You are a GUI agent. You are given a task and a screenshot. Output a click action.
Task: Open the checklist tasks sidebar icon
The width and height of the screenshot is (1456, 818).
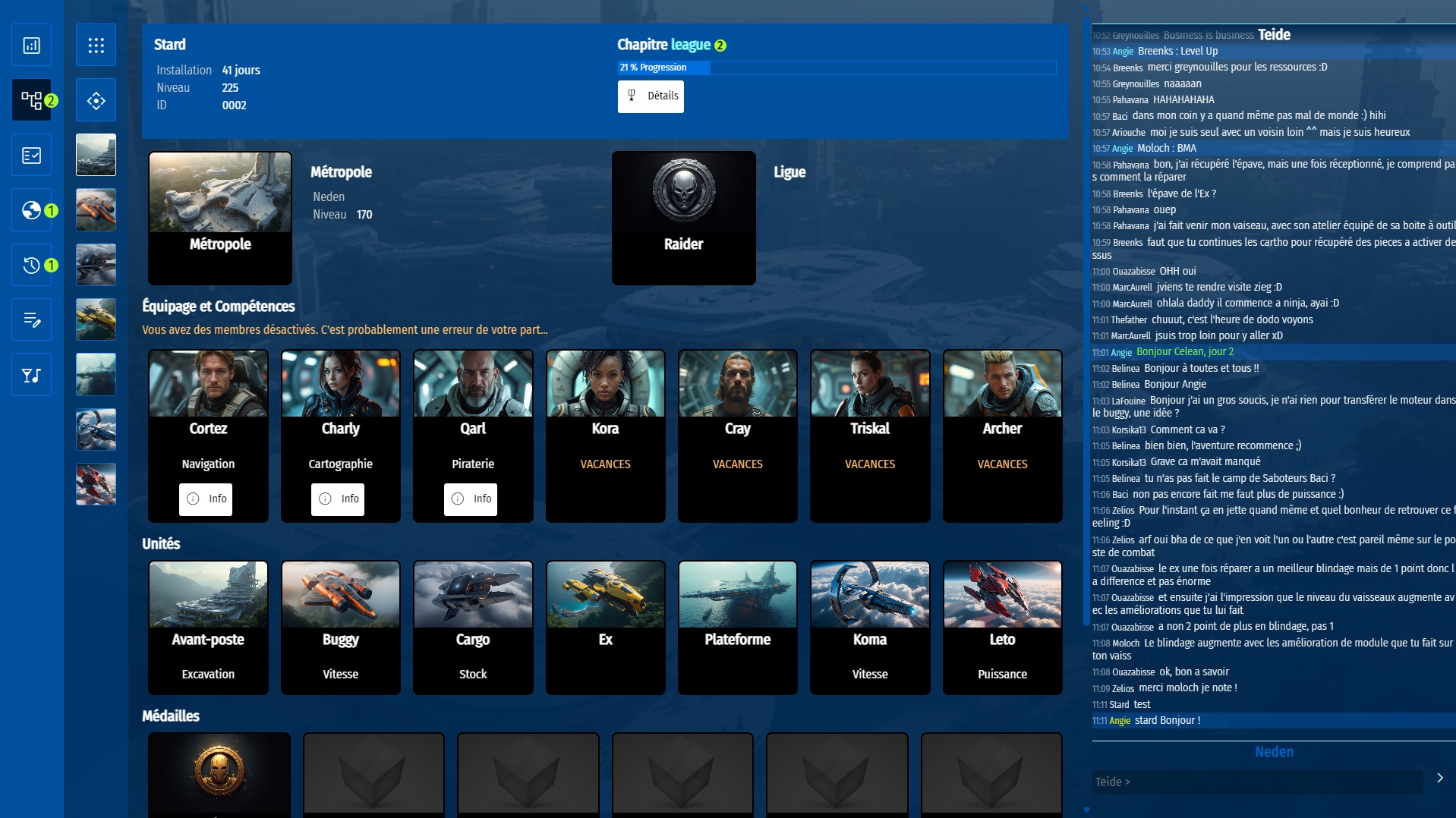pos(31,156)
